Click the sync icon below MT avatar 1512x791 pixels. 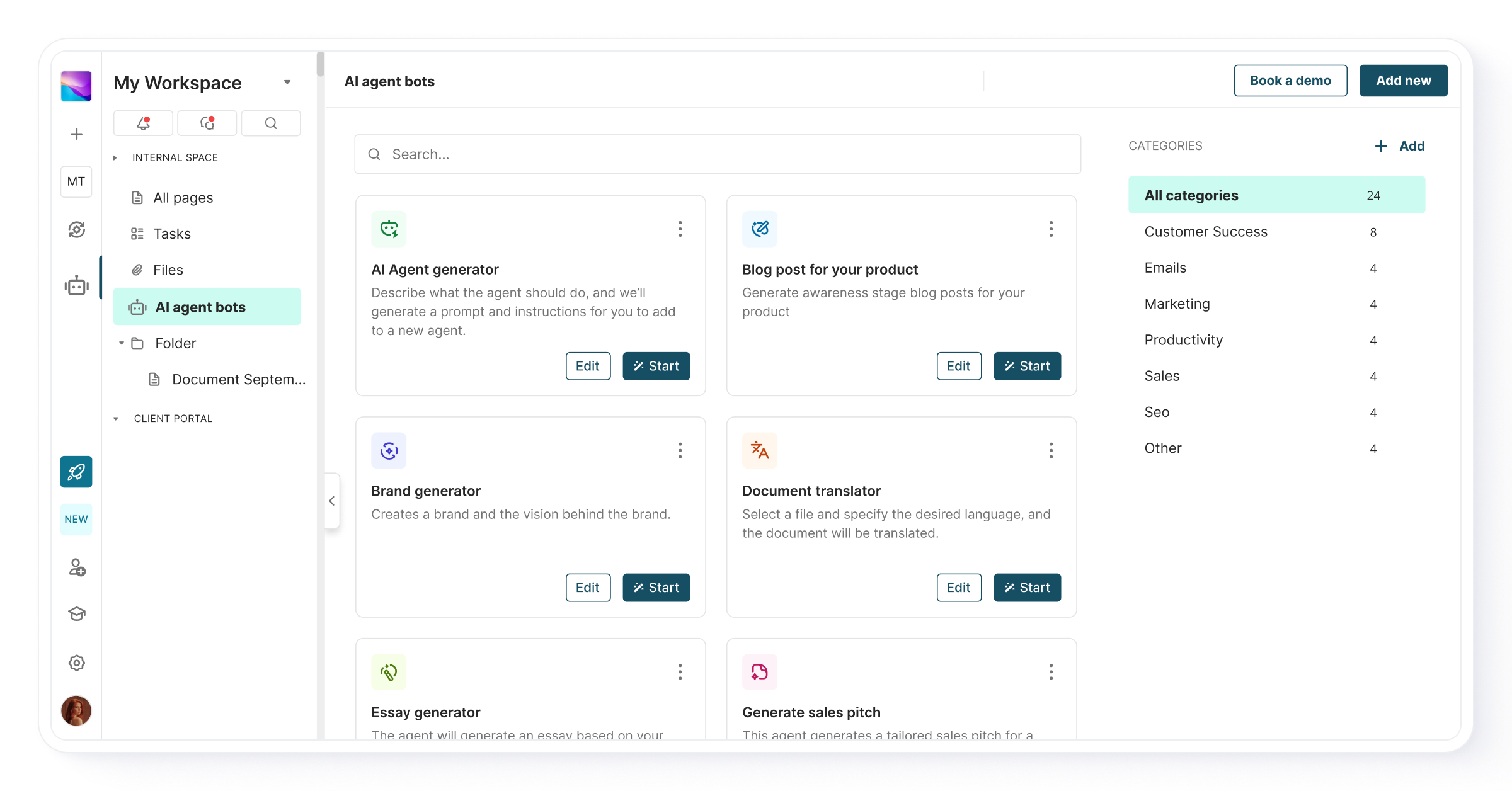pyautogui.click(x=76, y=230)
